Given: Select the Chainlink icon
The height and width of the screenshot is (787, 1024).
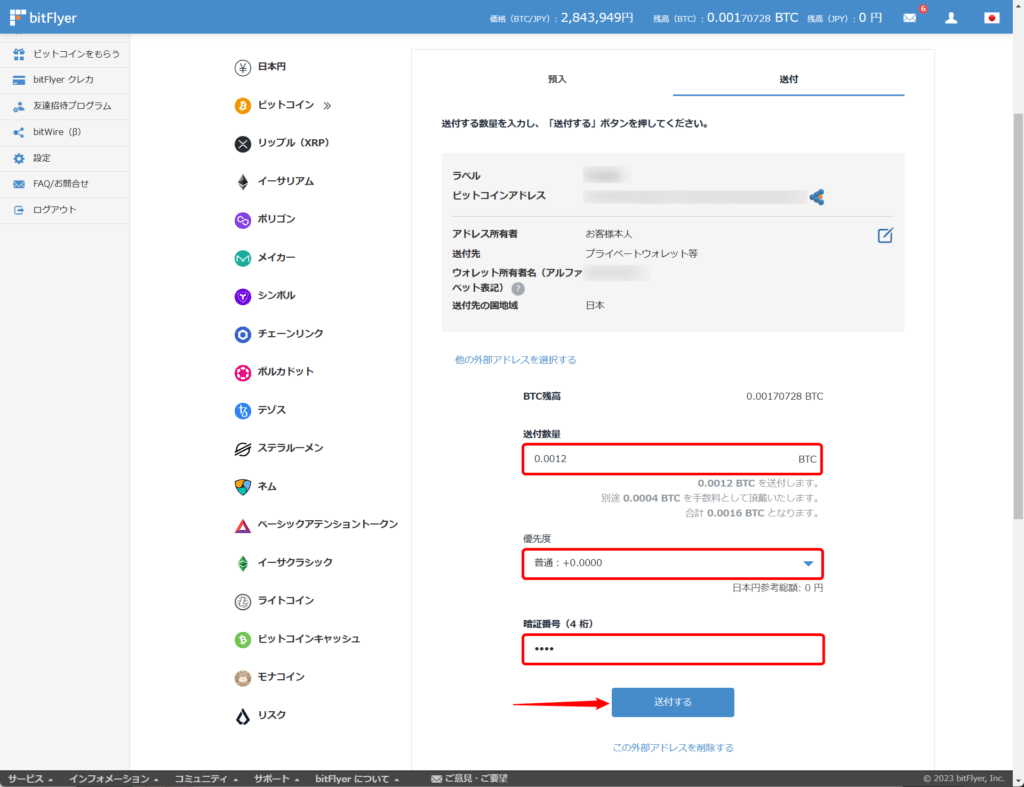Looking at the screenshot, I should click(x=242, y=334).
